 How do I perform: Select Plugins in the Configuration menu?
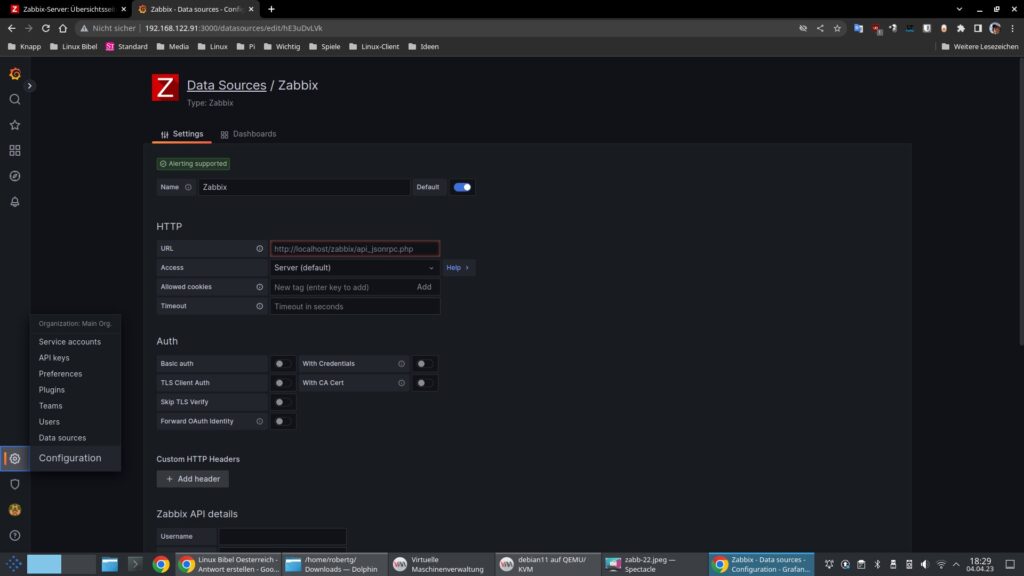(52, 390)
